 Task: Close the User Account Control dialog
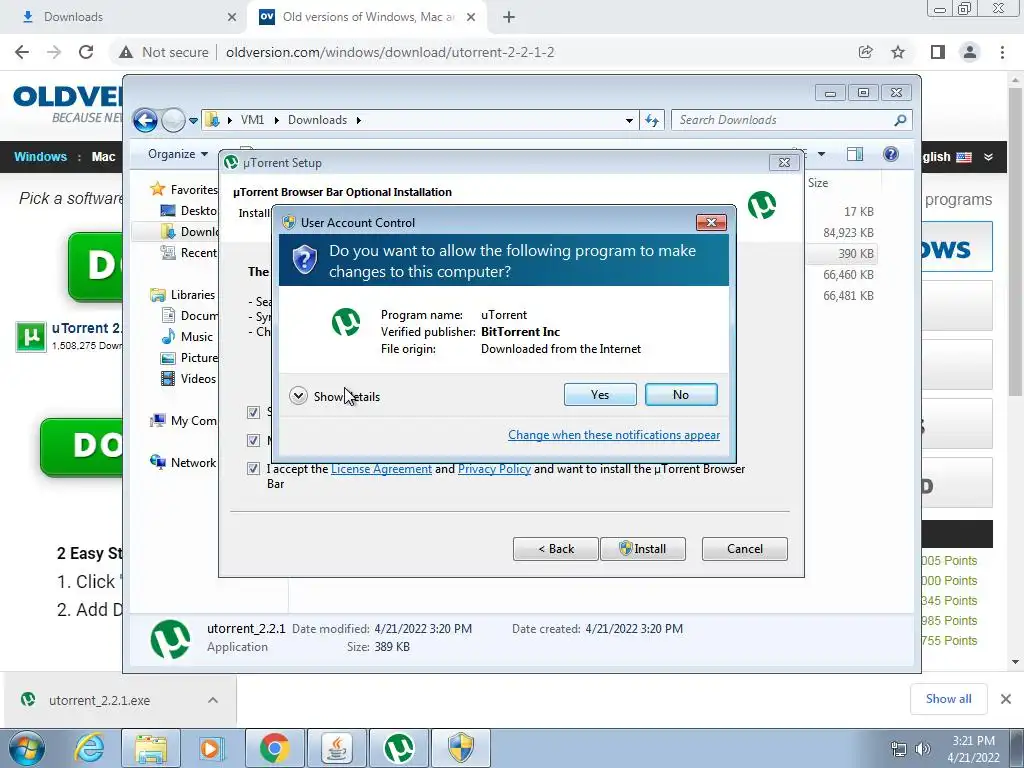point(711,223)
